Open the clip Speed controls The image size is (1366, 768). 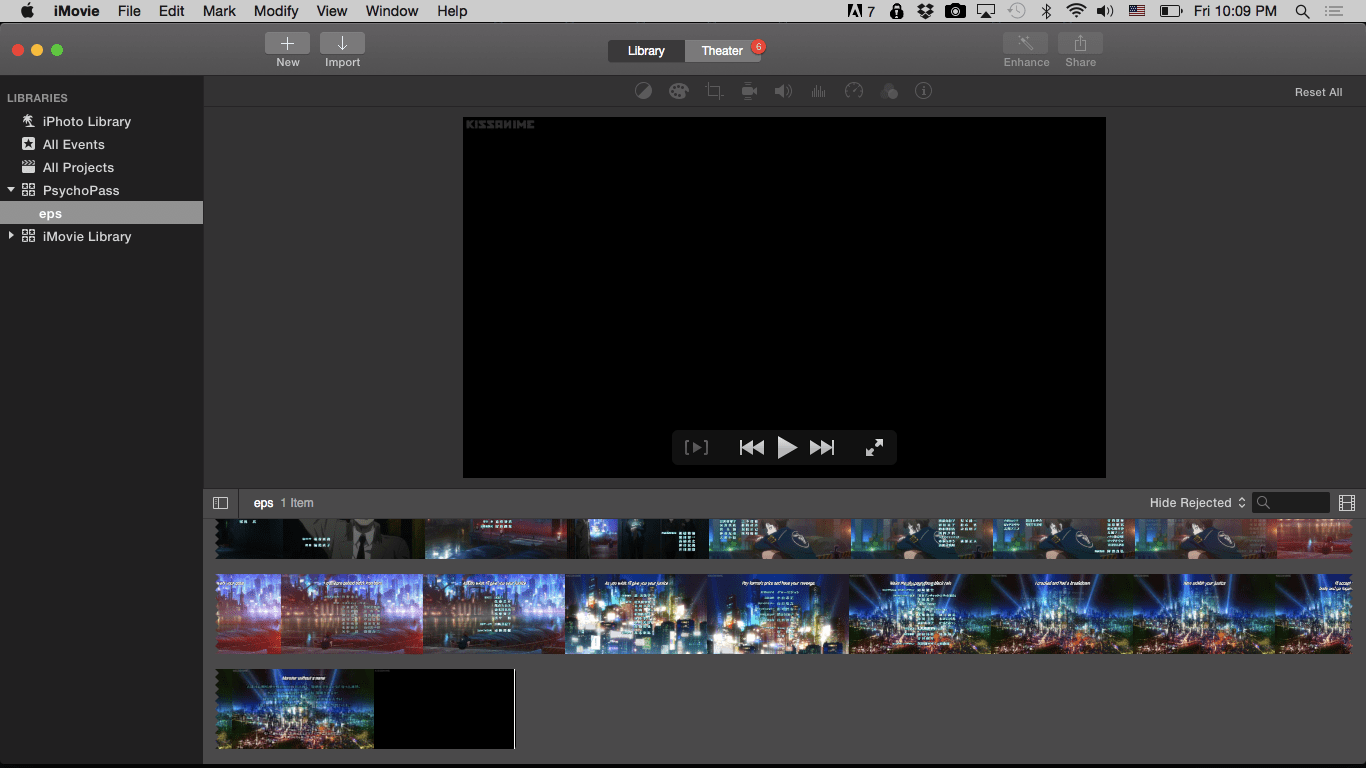click(854, 91)
